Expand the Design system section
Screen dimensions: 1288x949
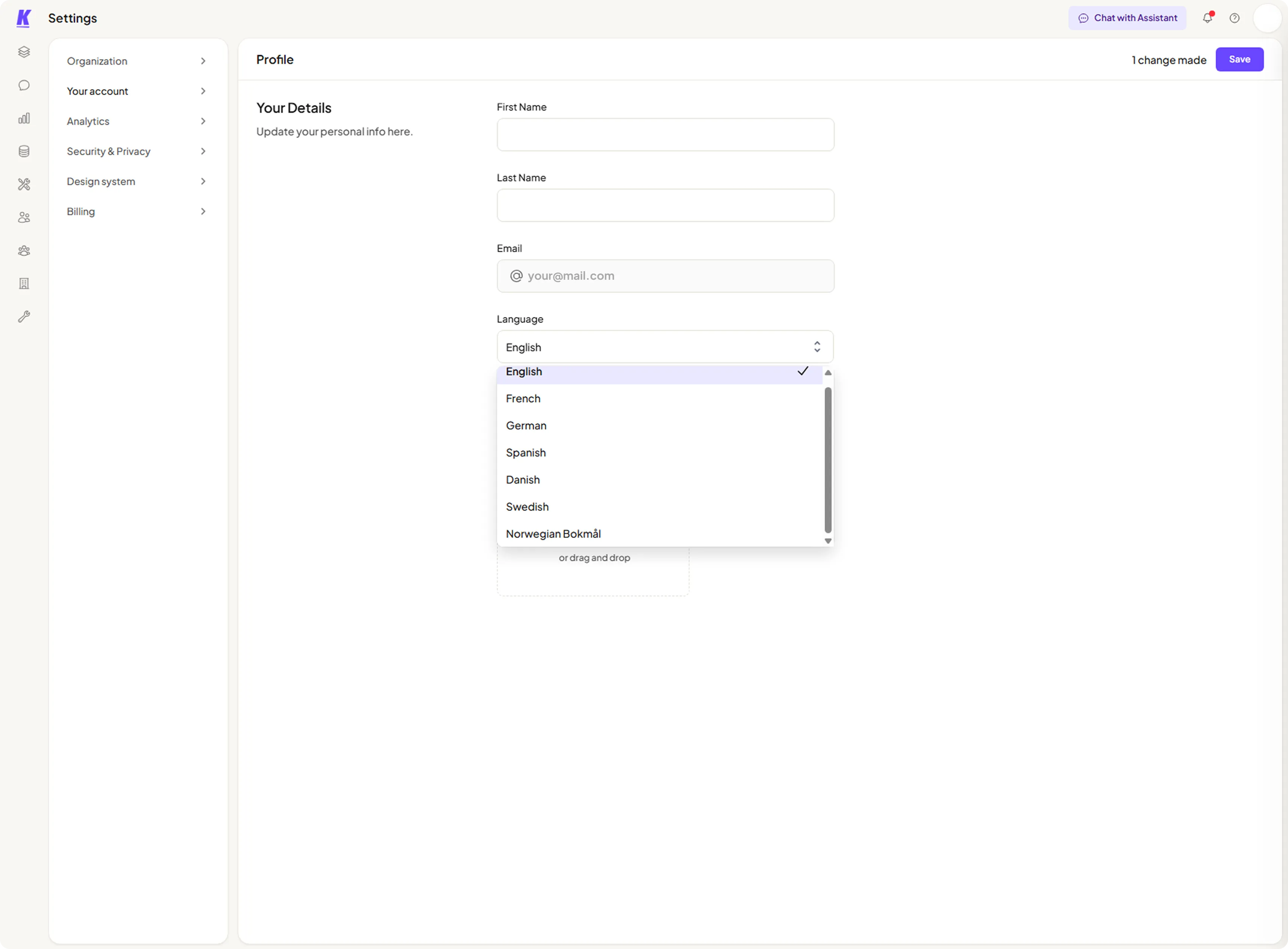136,182
